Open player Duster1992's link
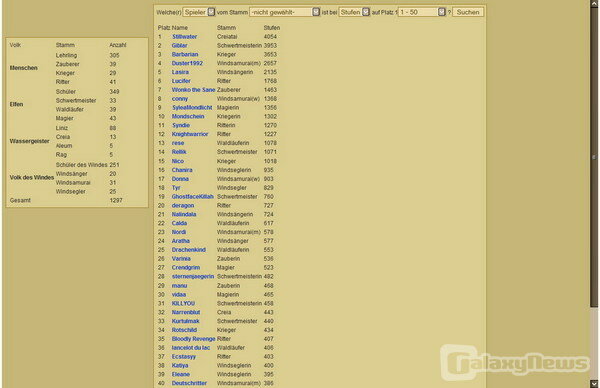The width and height of the screenshot is (600, 388). [187, 63]
